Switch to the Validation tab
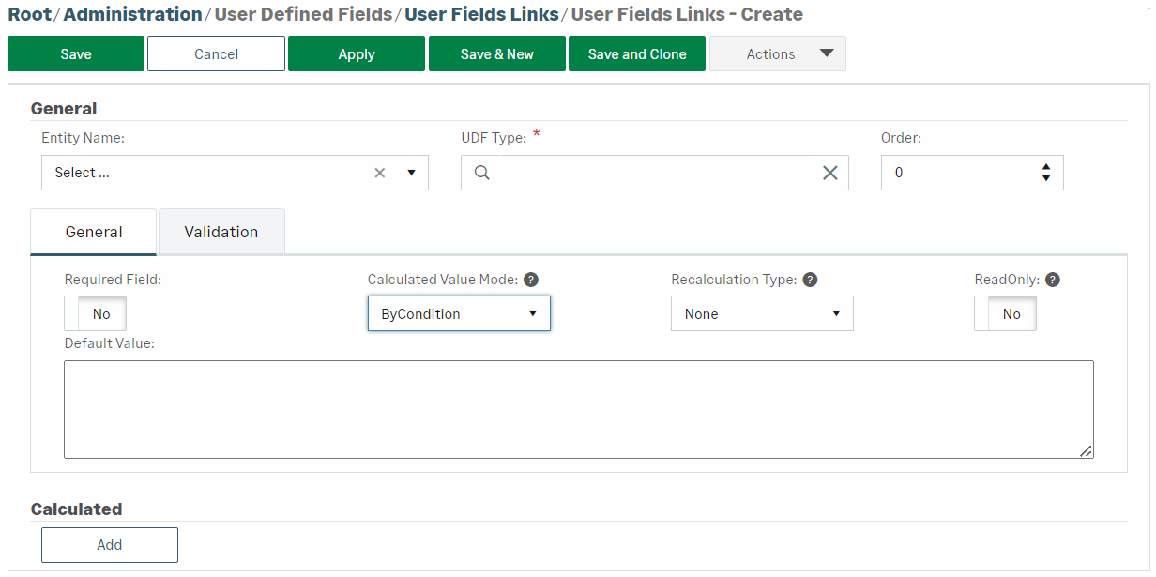The image size is (1156, 577). (x=221, y=232)
